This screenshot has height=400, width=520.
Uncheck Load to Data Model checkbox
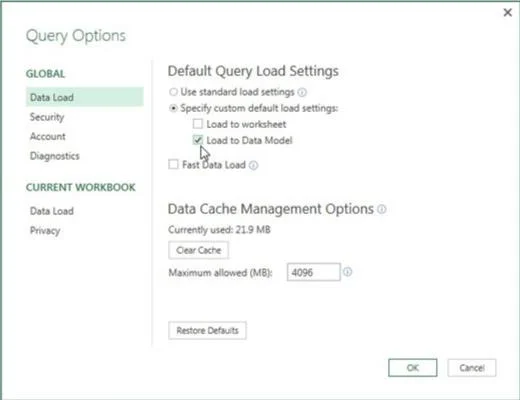[198, 140]
